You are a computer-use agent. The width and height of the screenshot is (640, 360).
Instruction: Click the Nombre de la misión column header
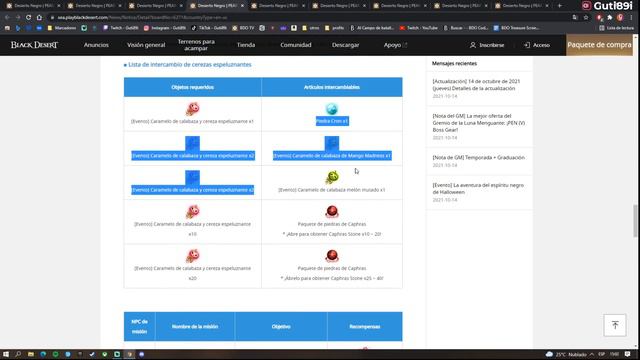click(195, 327)
